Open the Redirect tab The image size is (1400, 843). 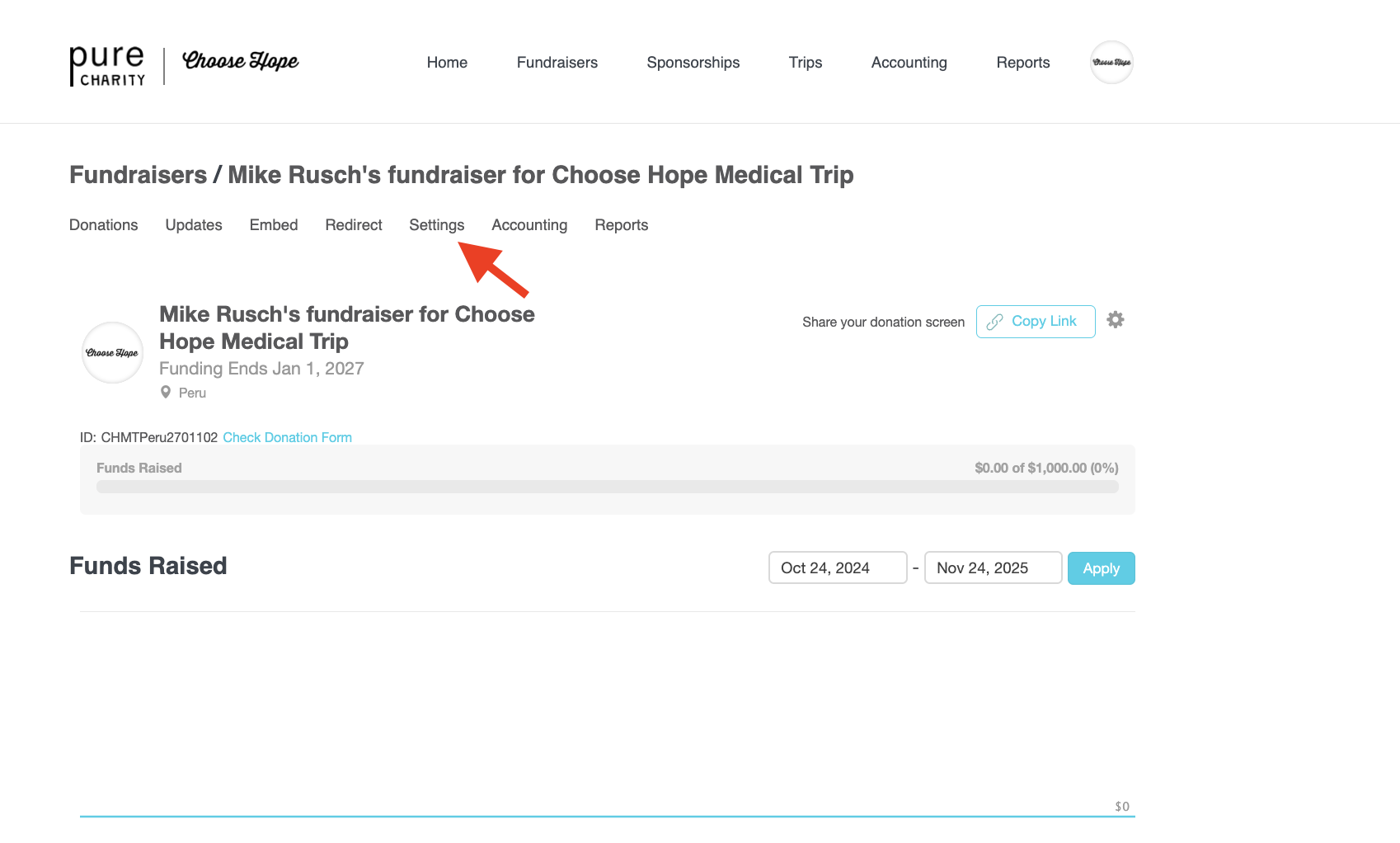354,225
